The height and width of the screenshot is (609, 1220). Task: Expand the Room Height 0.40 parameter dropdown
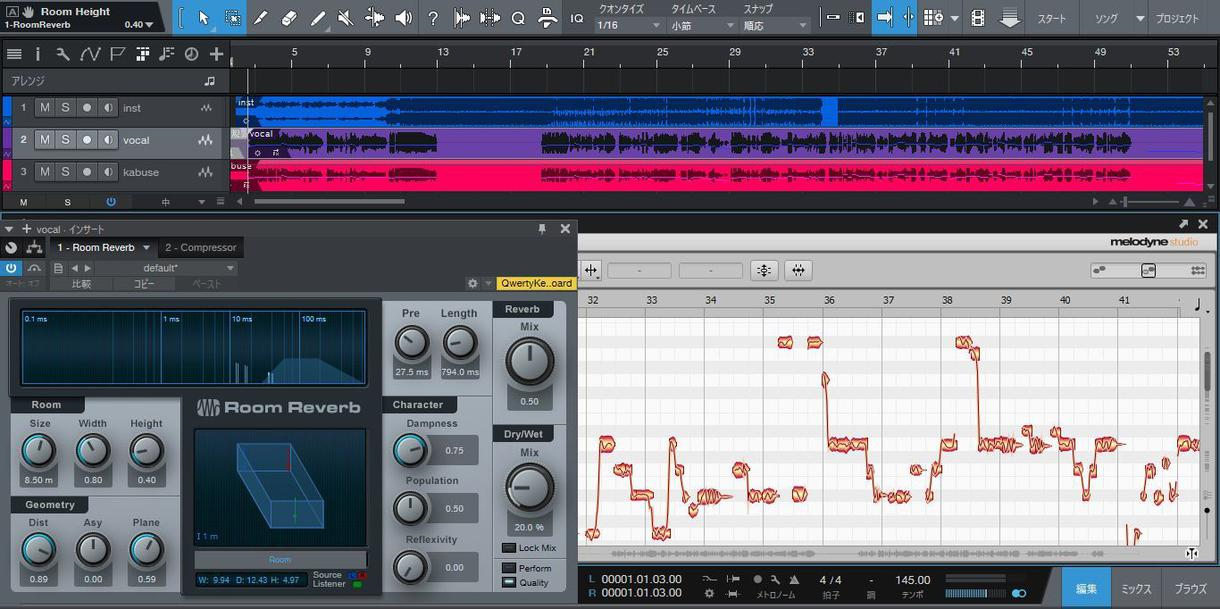pyautogui.click(x=150, y=24)
